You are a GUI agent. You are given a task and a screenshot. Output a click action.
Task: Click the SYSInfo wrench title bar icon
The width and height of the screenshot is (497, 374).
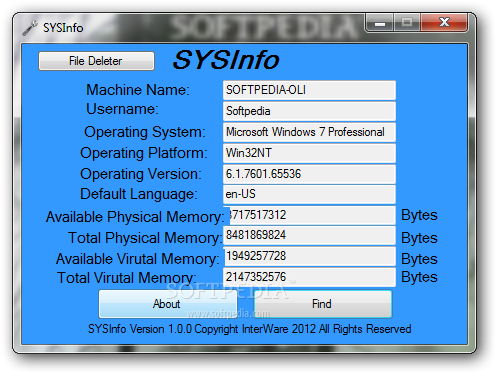click(x=30, y=28)
